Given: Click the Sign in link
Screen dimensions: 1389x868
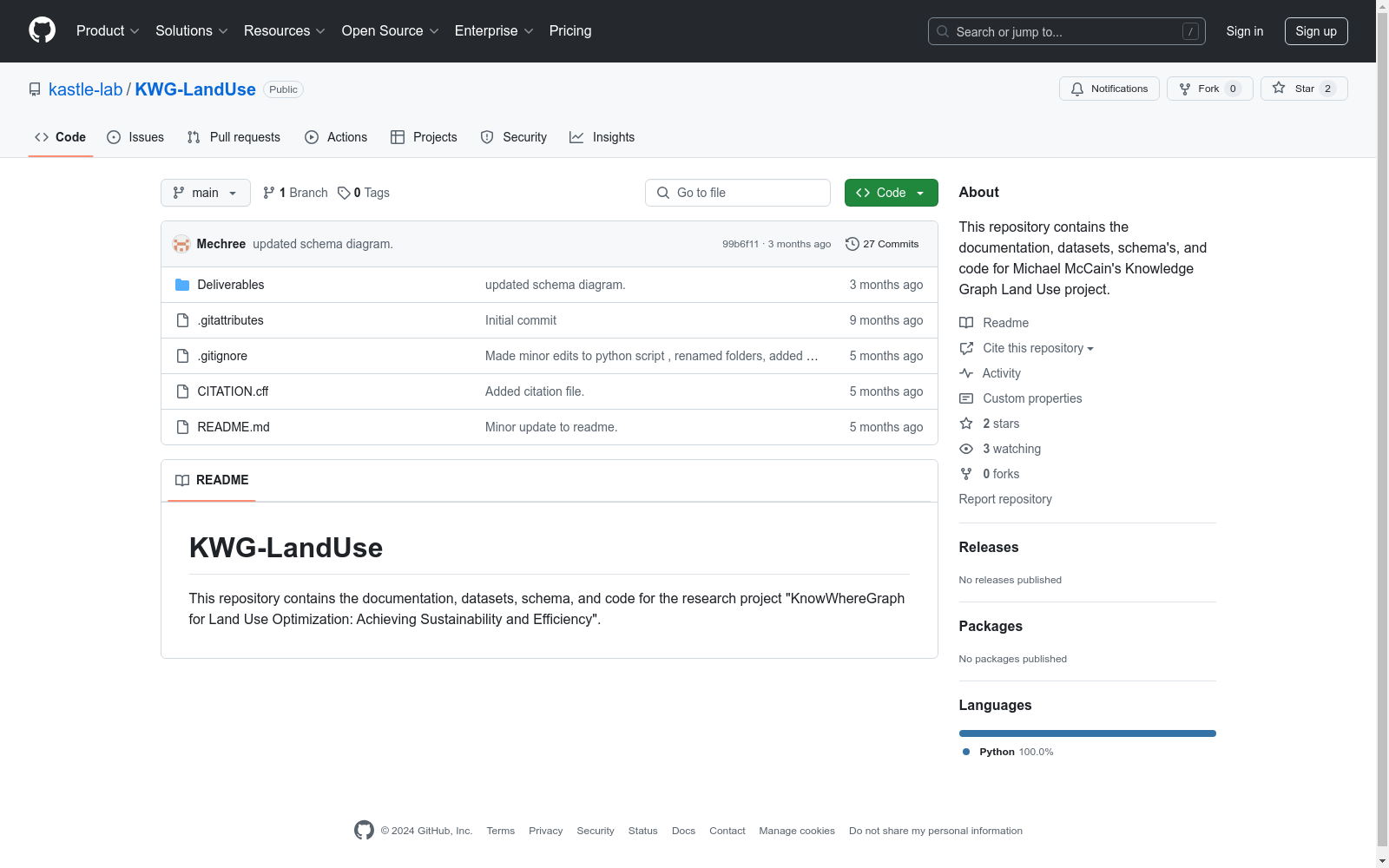Looking at the screenshot, I should coord(1245,31).
